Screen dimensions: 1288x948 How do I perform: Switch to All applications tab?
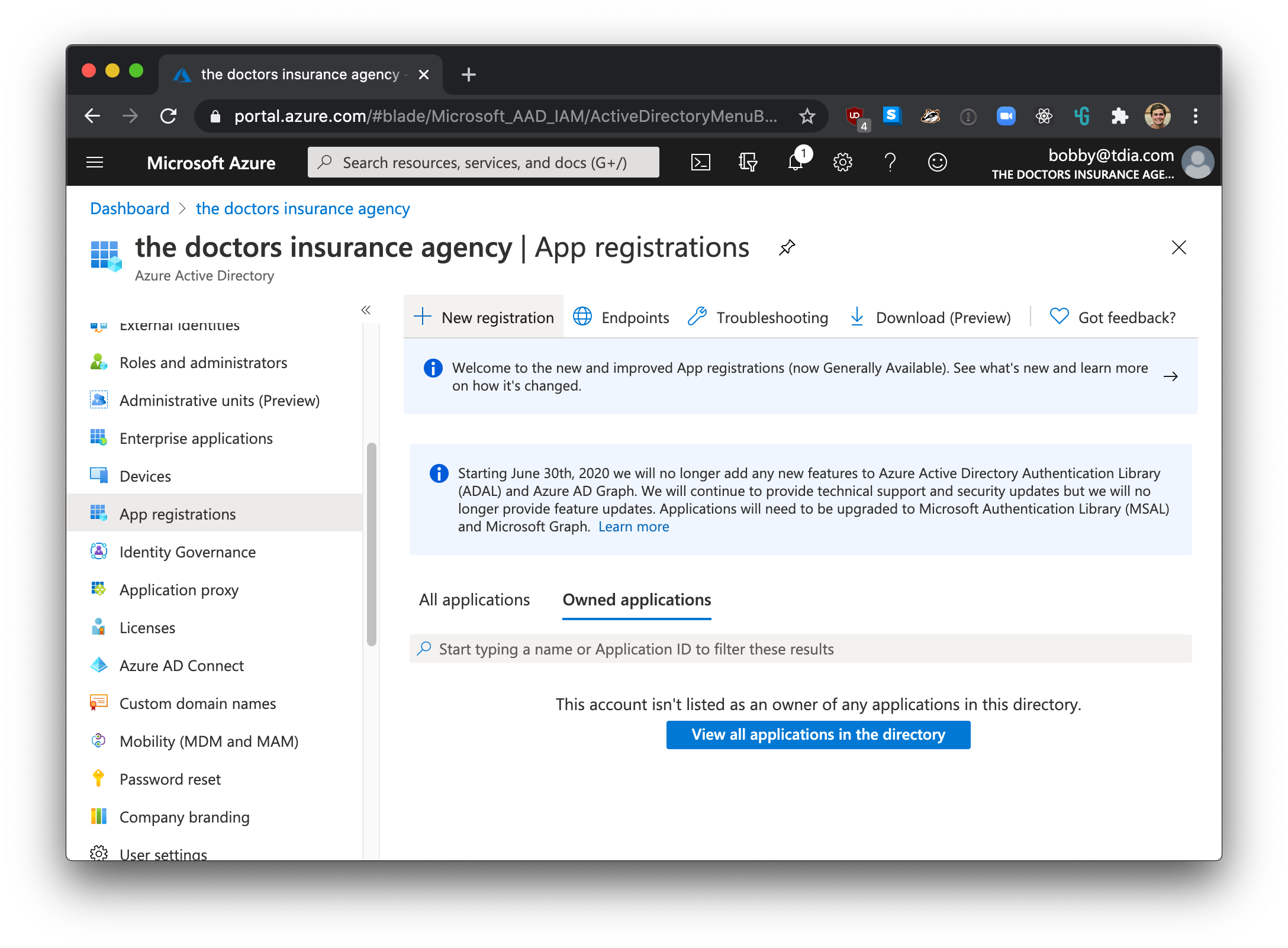pos(474,599)
